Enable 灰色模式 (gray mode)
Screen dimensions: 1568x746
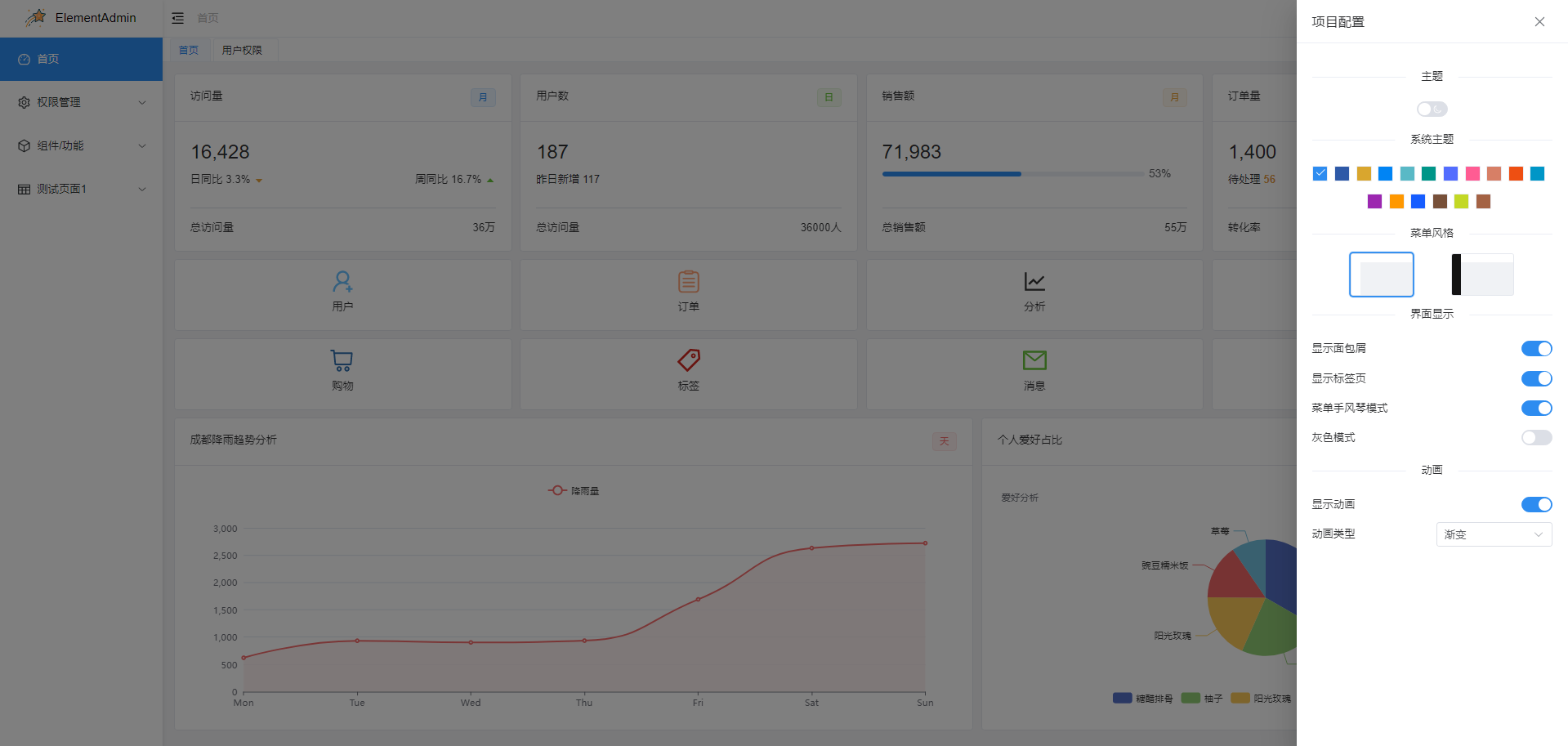[x=1536, y=437]
